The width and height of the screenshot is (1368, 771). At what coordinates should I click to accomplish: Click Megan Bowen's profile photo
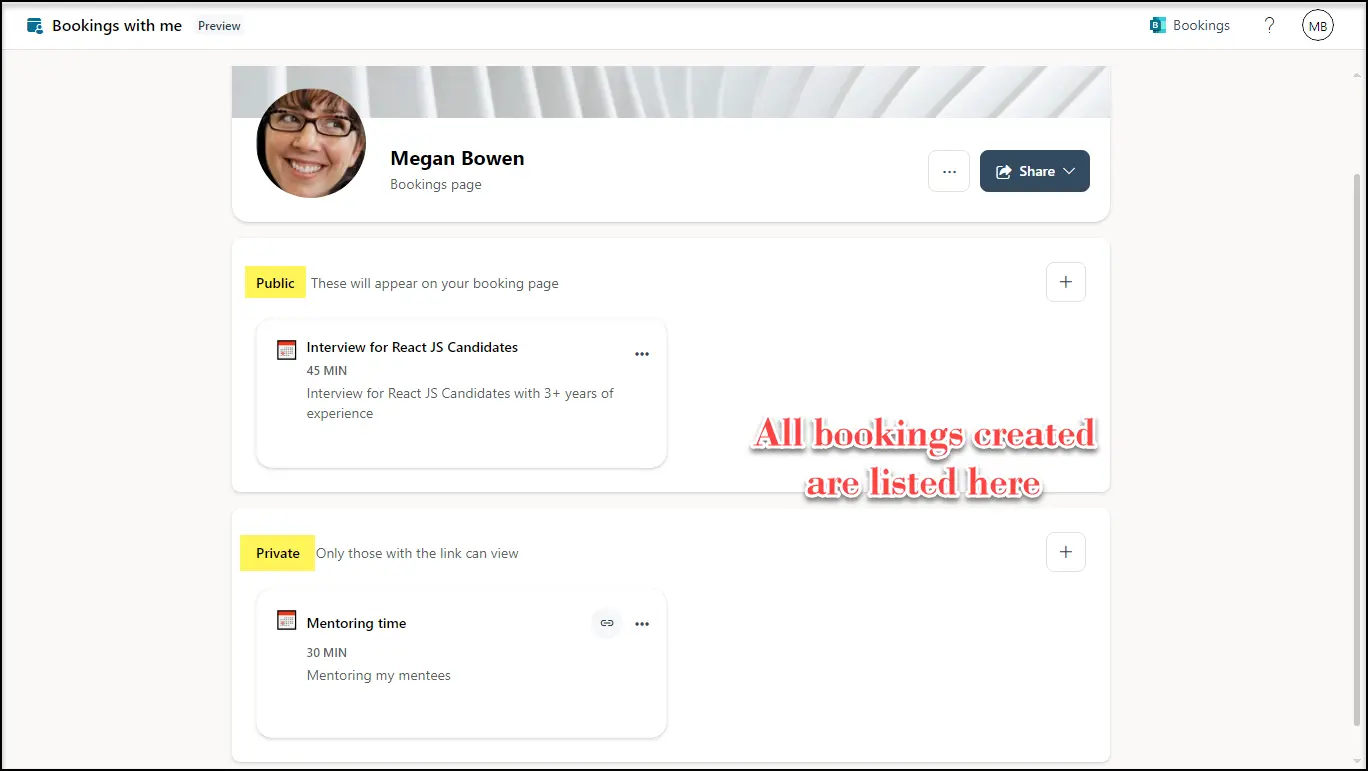[311, 143]
